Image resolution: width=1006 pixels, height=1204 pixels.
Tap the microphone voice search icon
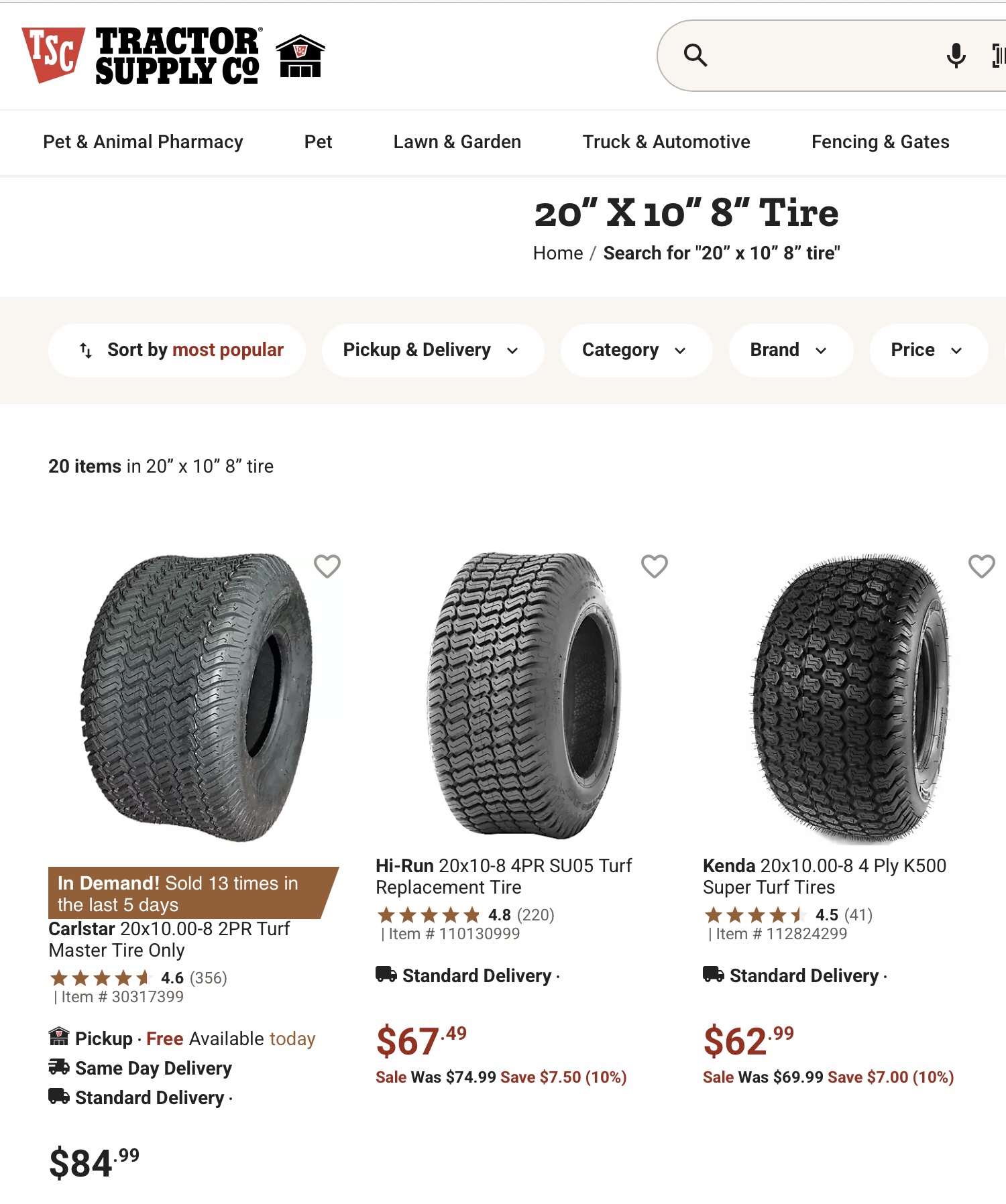click(956, 56)
